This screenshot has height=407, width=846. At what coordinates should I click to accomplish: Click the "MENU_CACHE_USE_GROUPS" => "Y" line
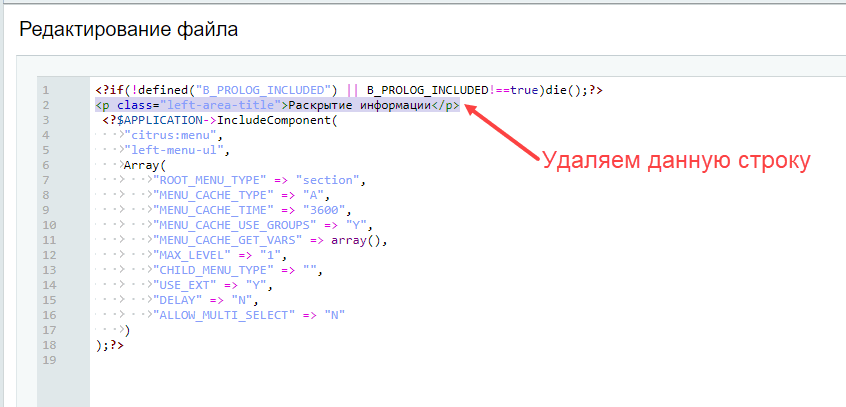point(263,225)
